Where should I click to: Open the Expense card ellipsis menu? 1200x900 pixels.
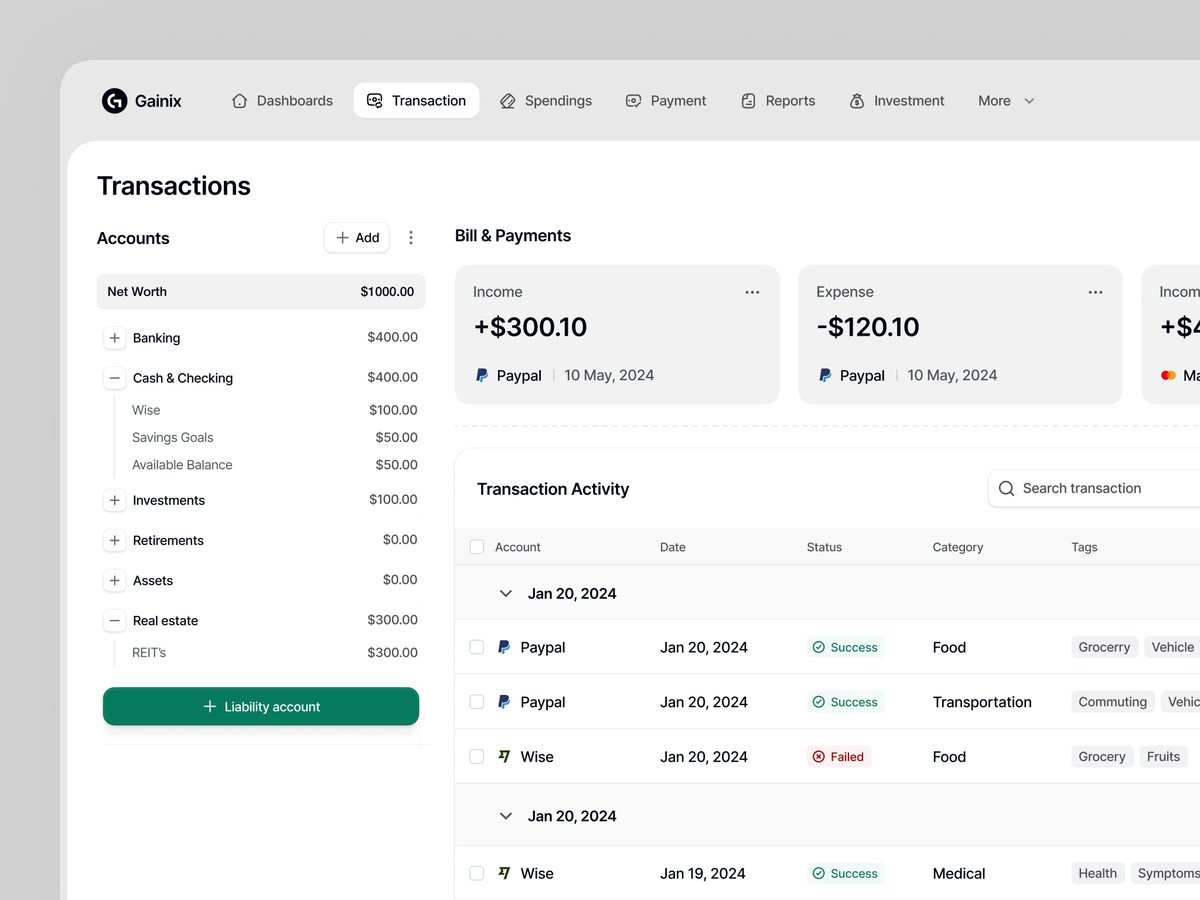[1095, 292]
